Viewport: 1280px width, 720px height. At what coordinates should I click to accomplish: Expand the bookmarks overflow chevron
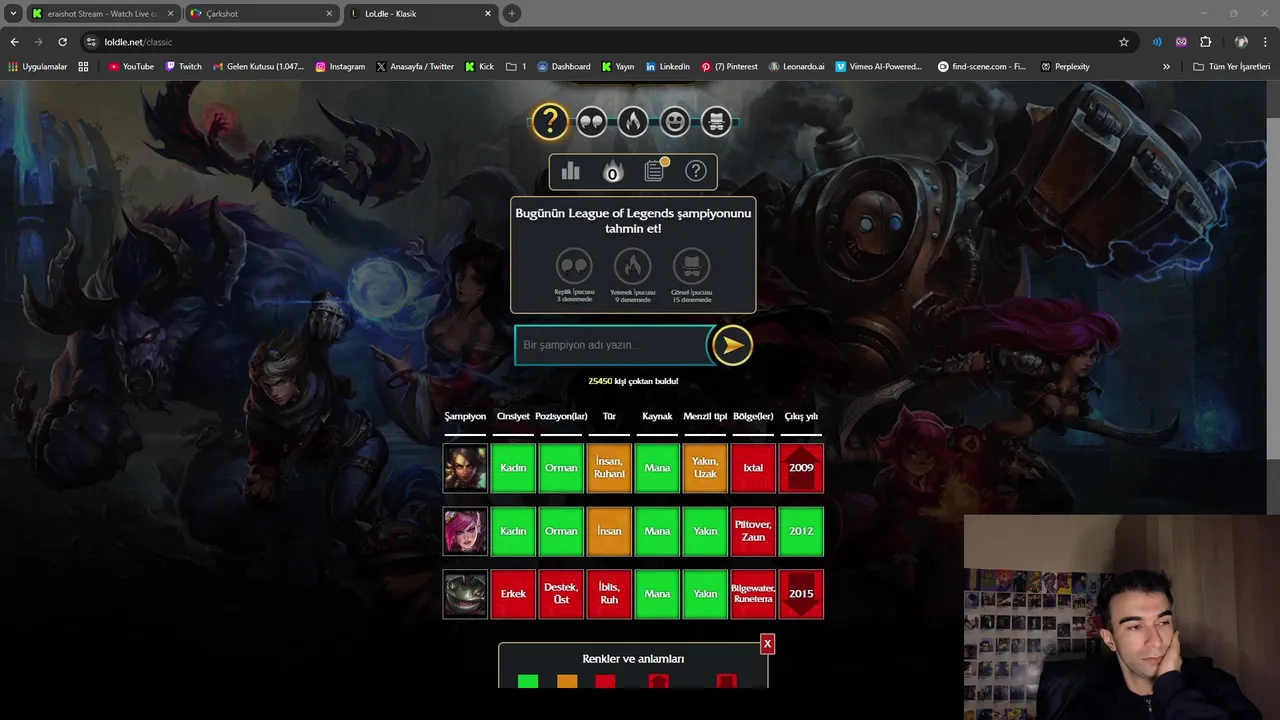pos(1166,67)
